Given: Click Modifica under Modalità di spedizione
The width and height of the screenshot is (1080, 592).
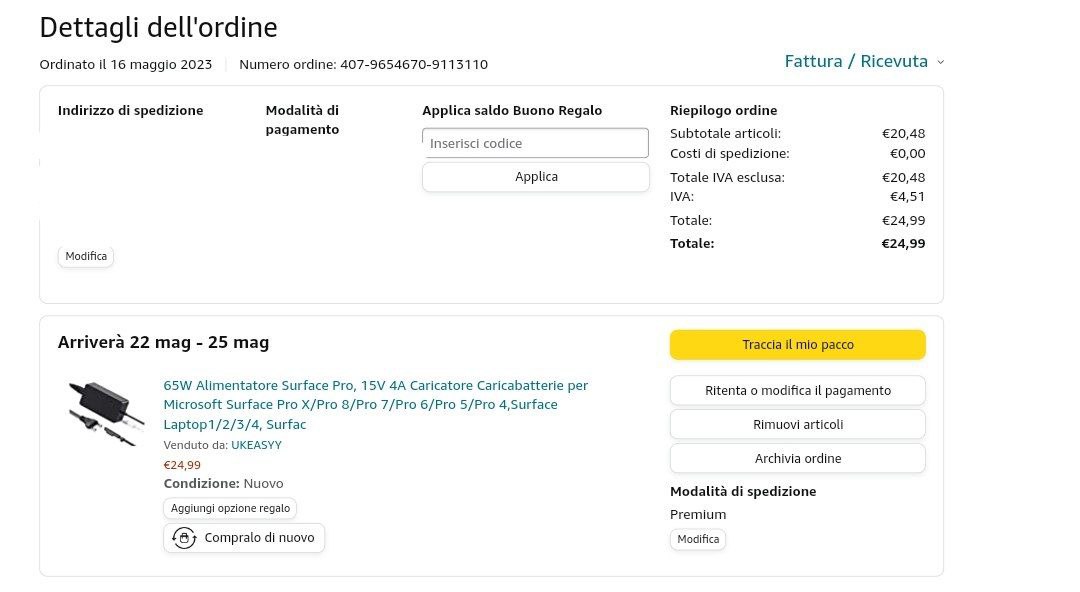Looking at the screenshot, I should 698,540.
